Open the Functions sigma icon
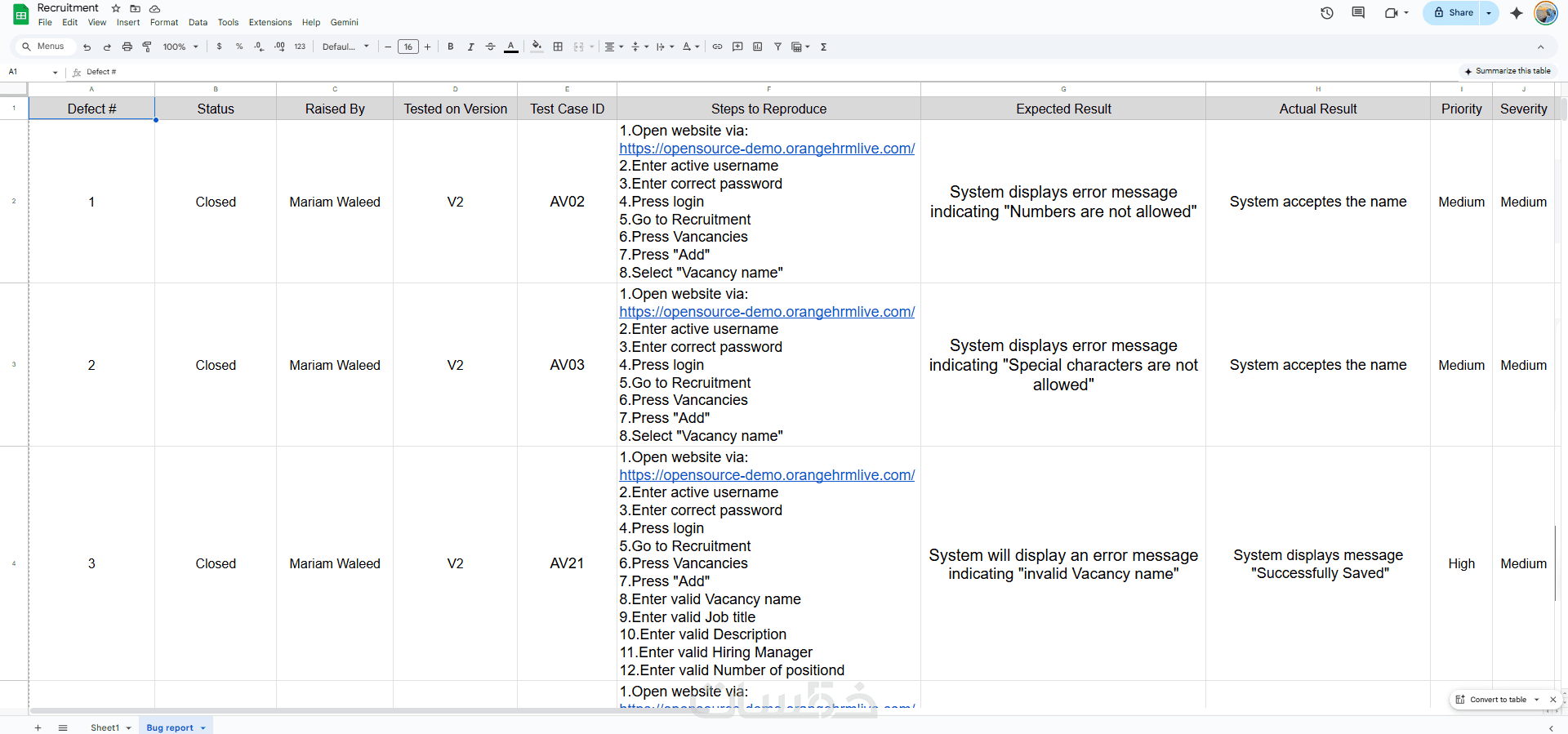The width and height of the screenshot is (1568, 734). 823,47
